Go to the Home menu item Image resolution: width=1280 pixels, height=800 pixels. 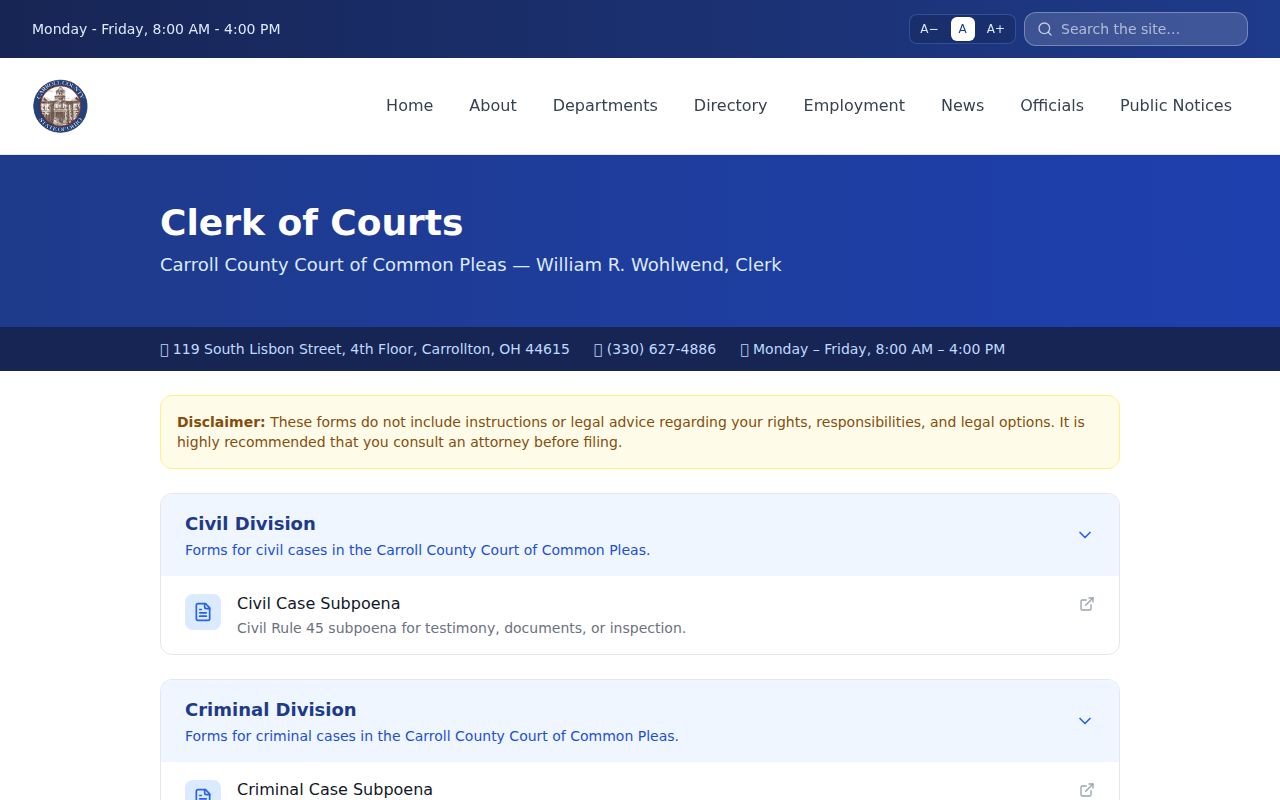pyautogui.click(x=410, y=106)
